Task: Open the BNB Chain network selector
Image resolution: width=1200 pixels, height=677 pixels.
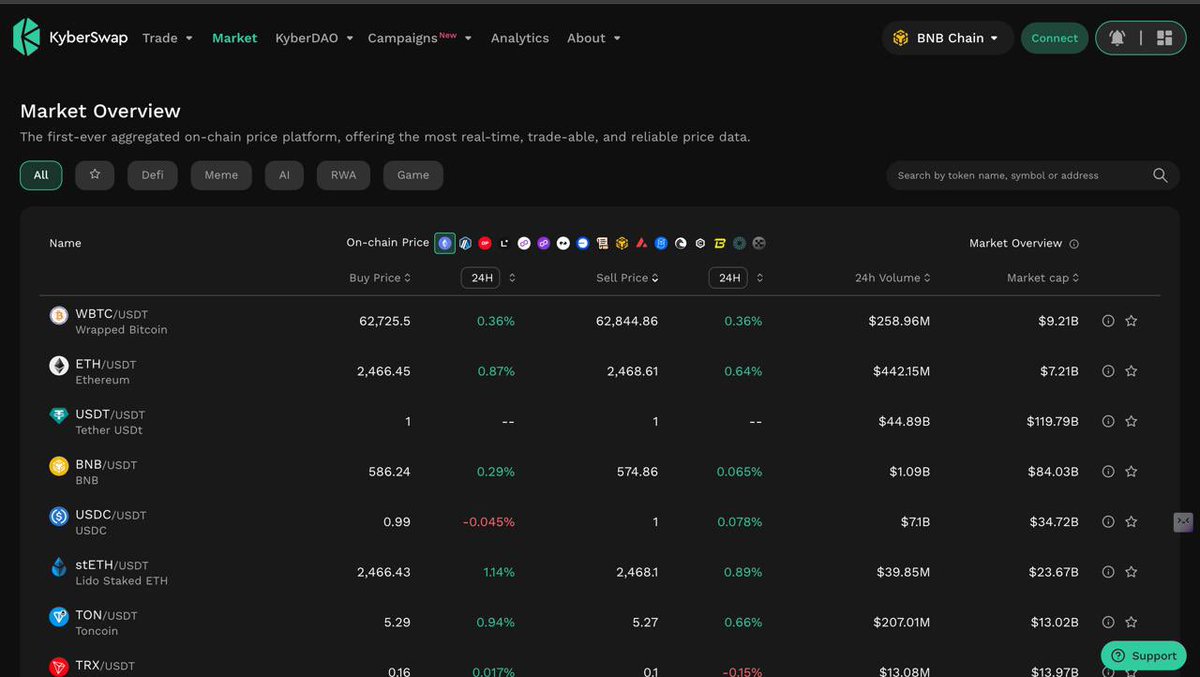Action: tap(946, 37)
